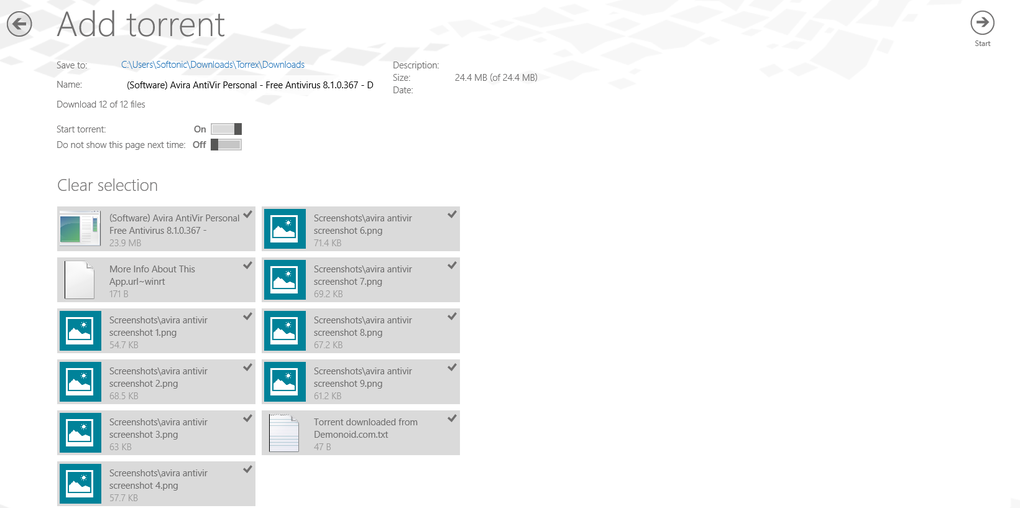The width and height of the screenshot is (1020, 508).
Task: Uncheck screenshot 2.png checkmark
Action: coord(247,368)
